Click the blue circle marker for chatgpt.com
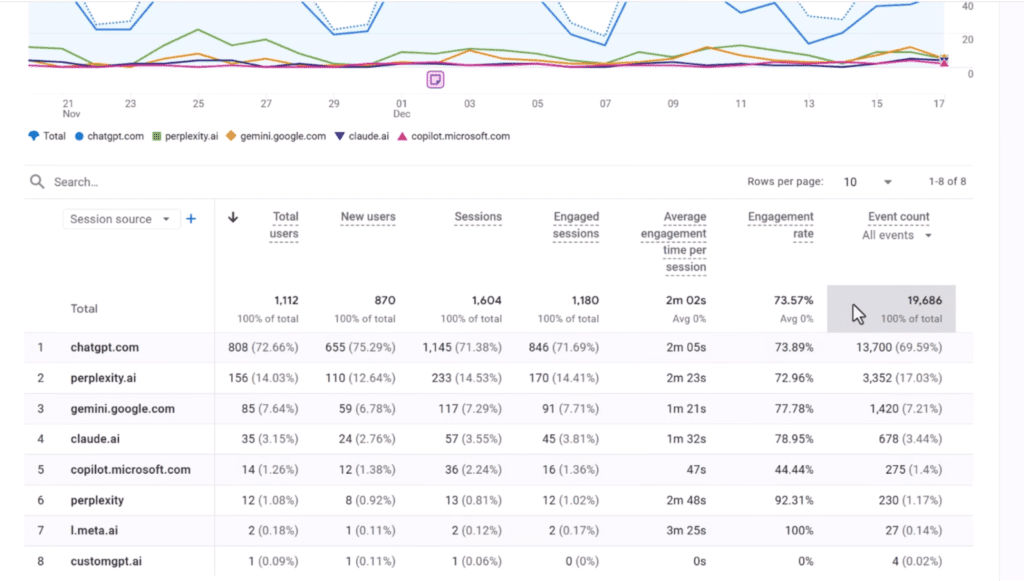 [x=79, y=136]
